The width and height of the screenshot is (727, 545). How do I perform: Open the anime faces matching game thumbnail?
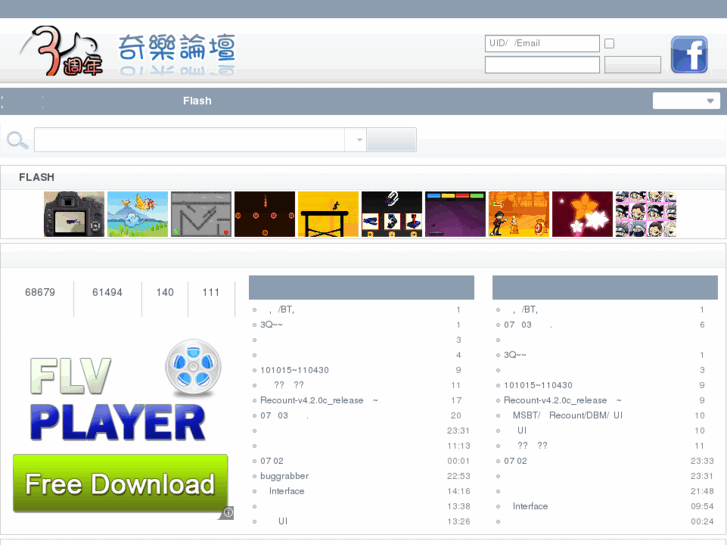[x=646, y=214]
